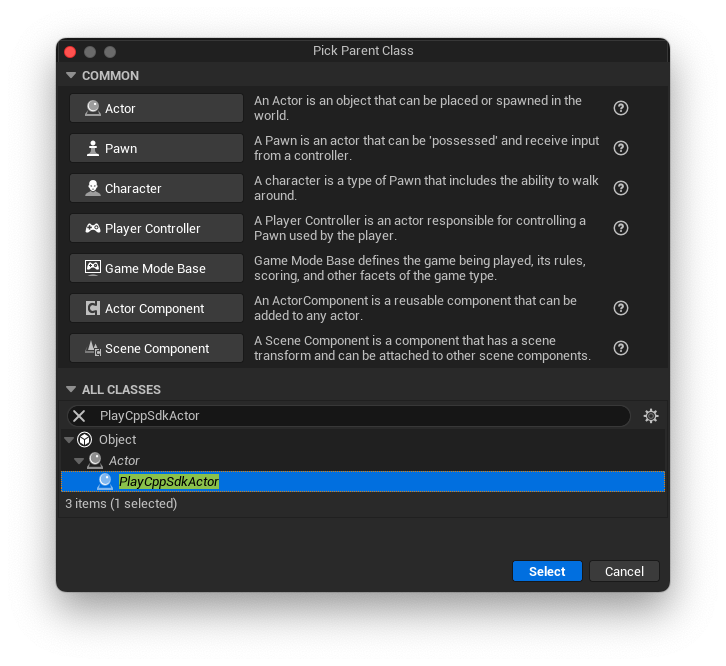The width and height of the screenshot is (726, 666).
Task: Click help icon for Actor Component
Action: [x=620, y=308]
